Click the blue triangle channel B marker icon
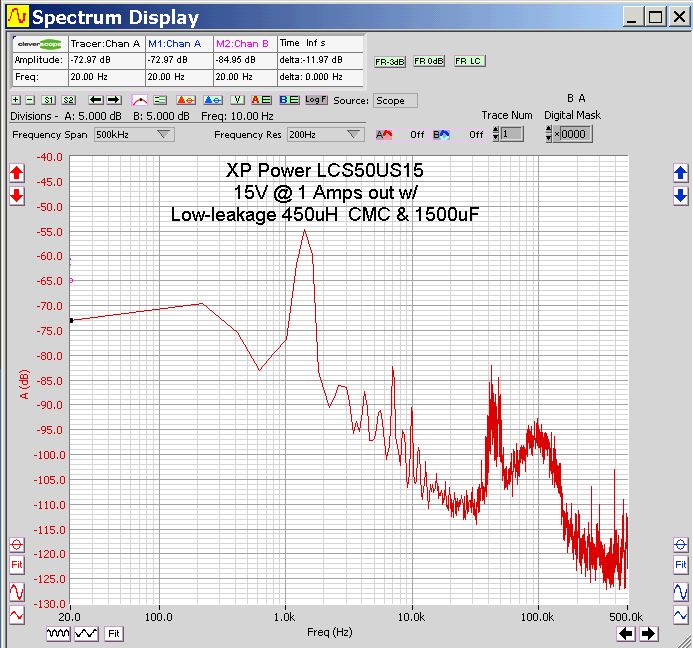The height and width of the screenshot is (648, 693). [213, 100]
